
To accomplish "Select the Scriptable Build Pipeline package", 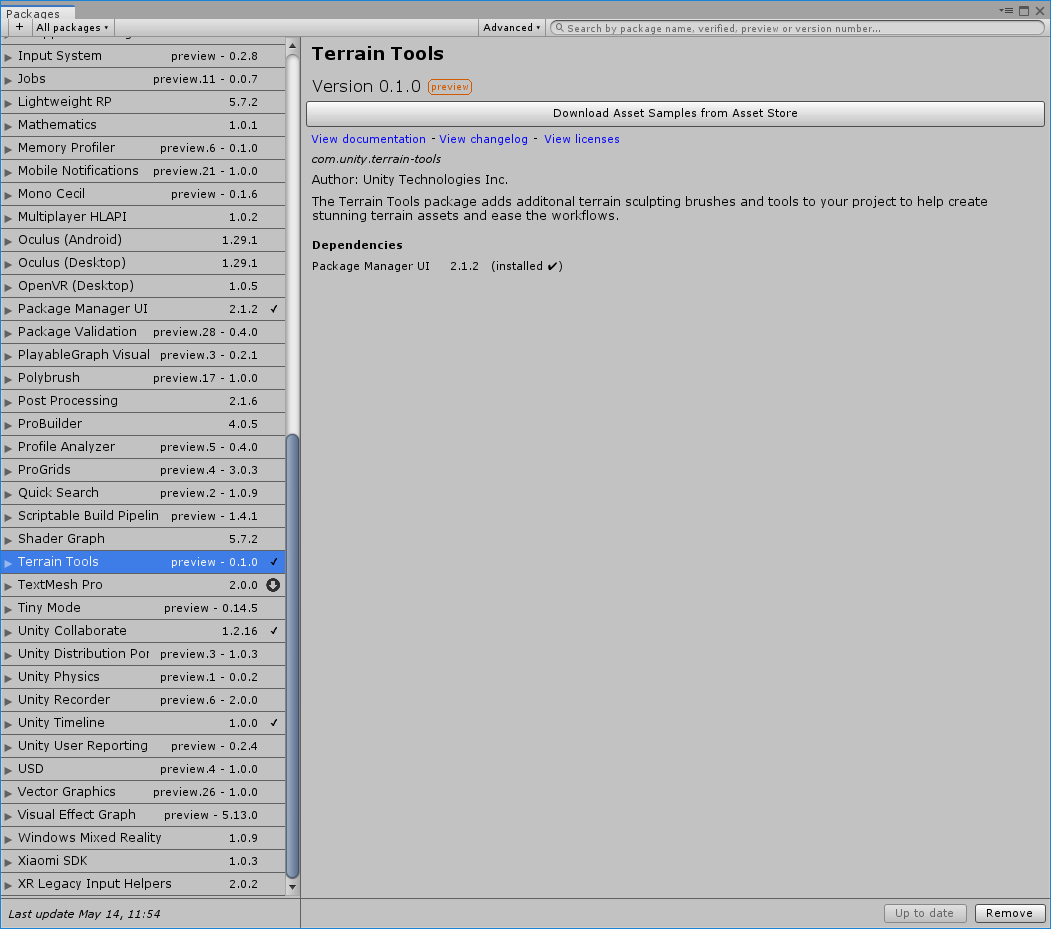I will point(143,516).
